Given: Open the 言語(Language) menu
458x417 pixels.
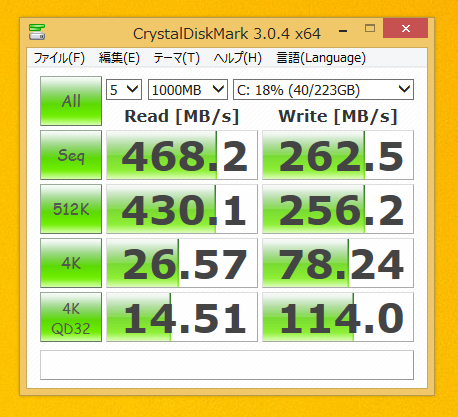Looking at the screenshot, I should click(321, 58).
